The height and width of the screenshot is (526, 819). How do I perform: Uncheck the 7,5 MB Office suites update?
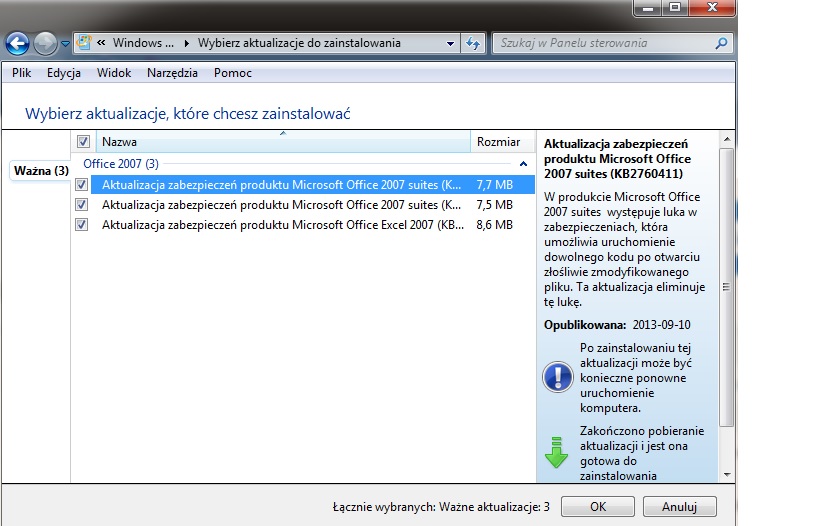point(81,205)
